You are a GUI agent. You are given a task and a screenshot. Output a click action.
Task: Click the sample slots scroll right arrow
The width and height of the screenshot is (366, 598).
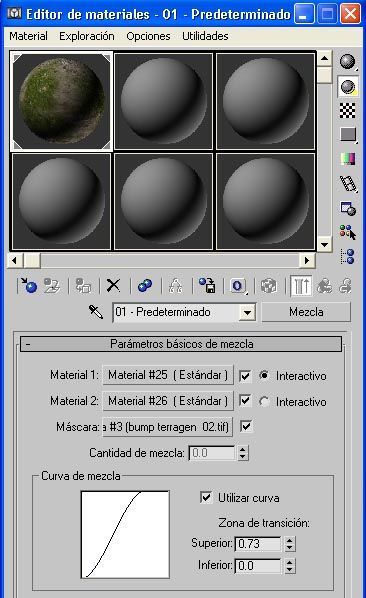pyautogui.click(x=307, y=261)
